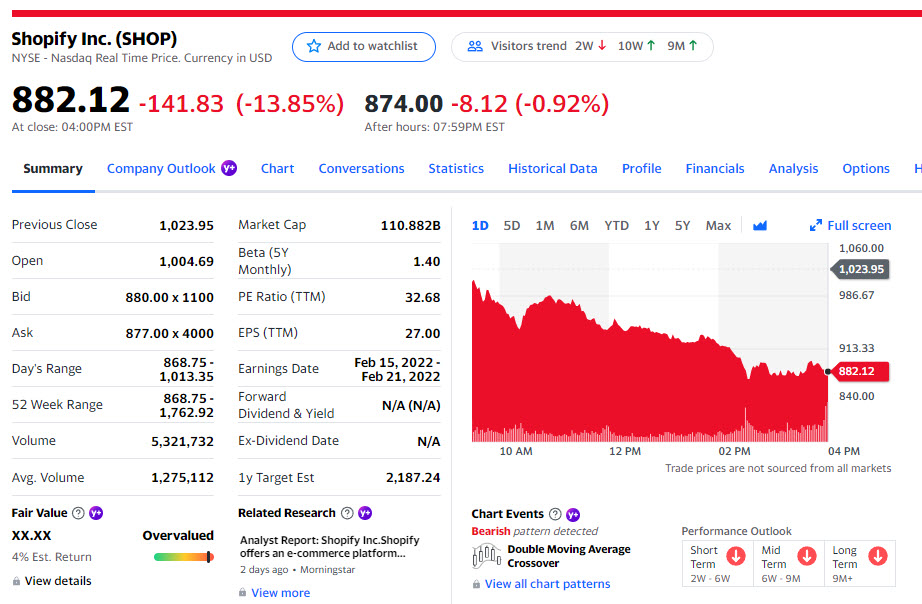Click the green up arrow next to 9M

click(x=693, y=45)
